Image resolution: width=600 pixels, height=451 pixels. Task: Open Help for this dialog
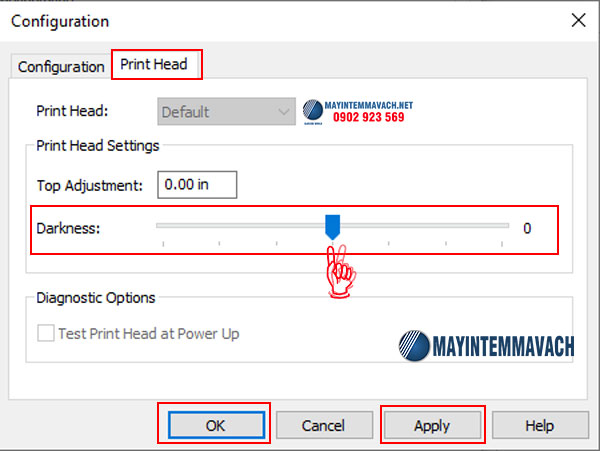[539, 425]
